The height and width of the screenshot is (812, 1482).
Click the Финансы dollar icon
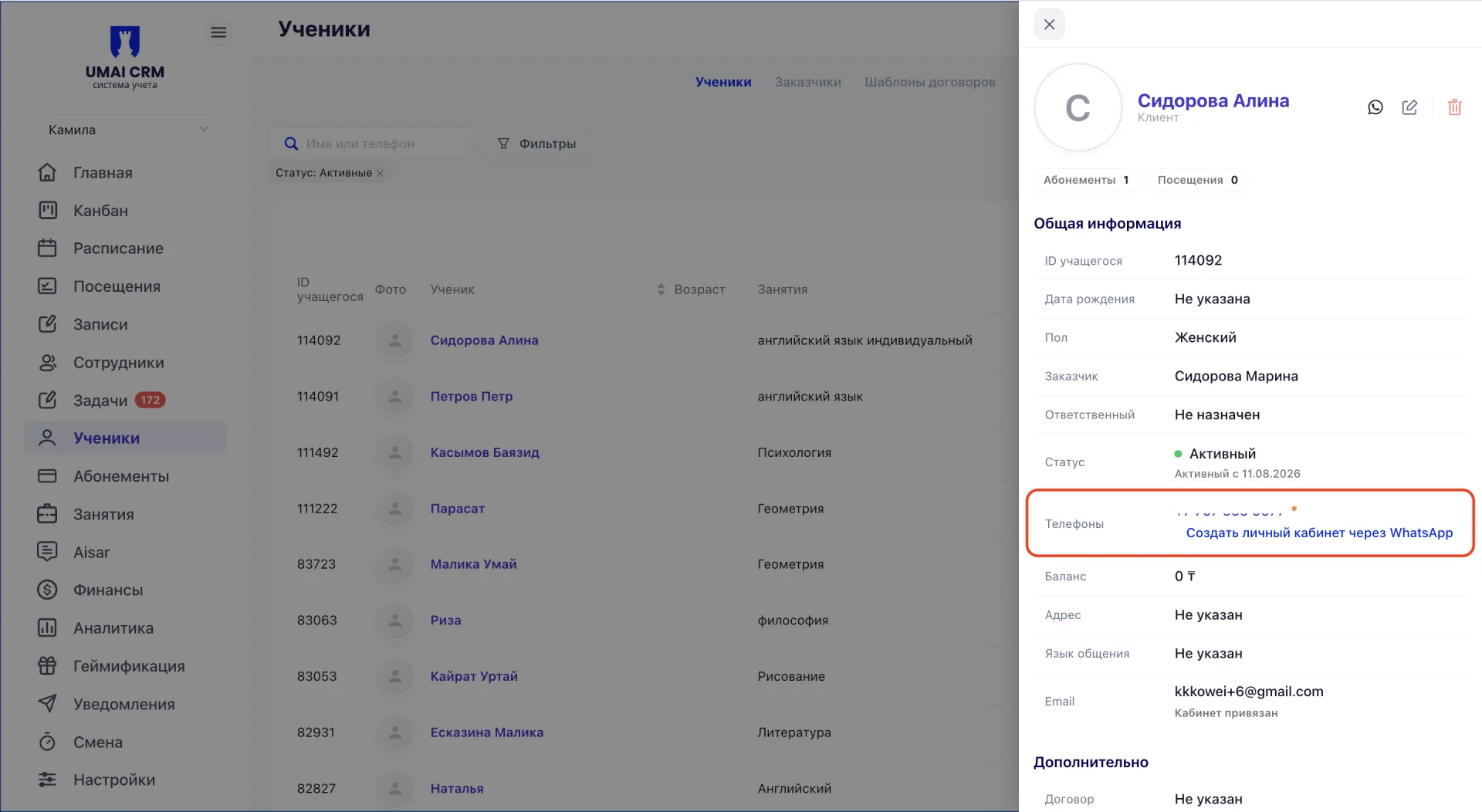pos(47,590)
